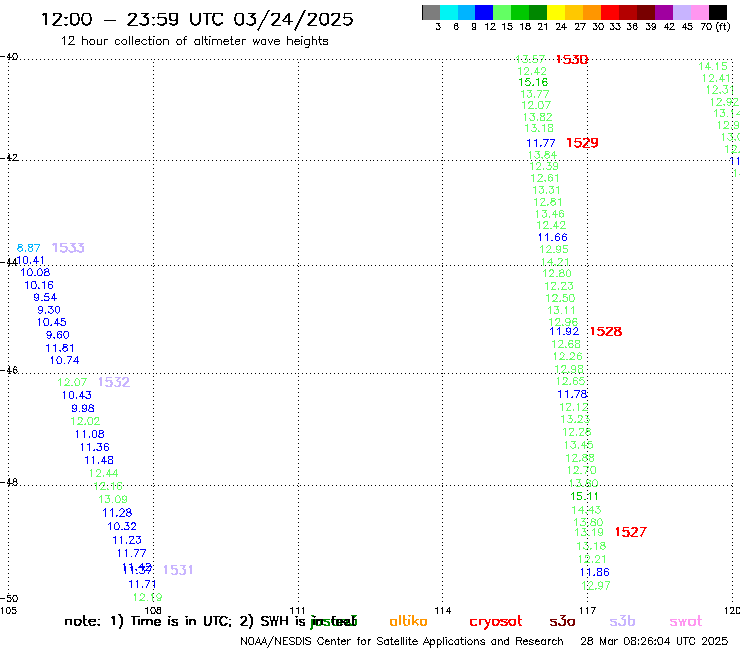This screenshot has height=650, width=740.
Task: Select the reading 9.30
Action: coord(49,310)
